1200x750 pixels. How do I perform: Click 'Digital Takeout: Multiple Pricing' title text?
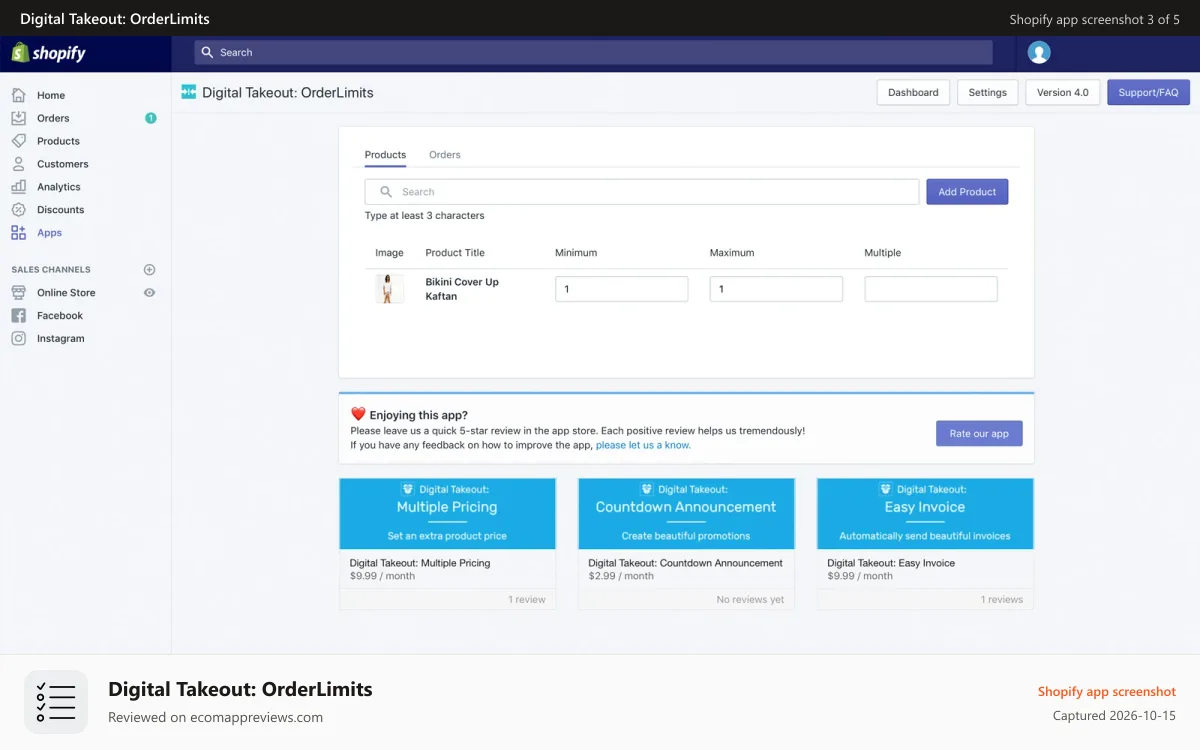(x=420, y=563)
